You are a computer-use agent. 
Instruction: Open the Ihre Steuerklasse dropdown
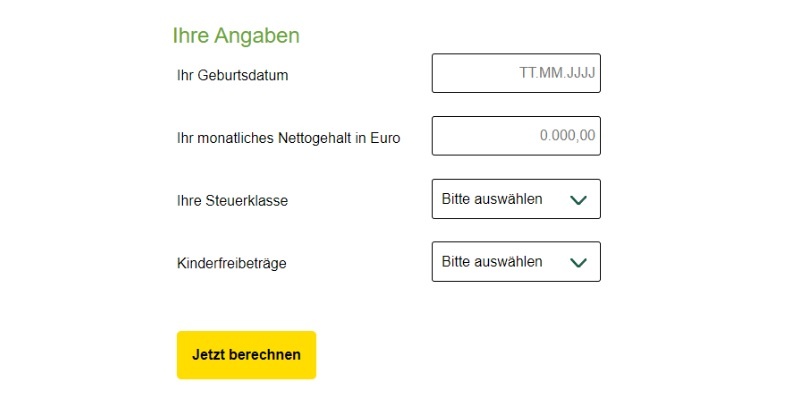point(516,199)
